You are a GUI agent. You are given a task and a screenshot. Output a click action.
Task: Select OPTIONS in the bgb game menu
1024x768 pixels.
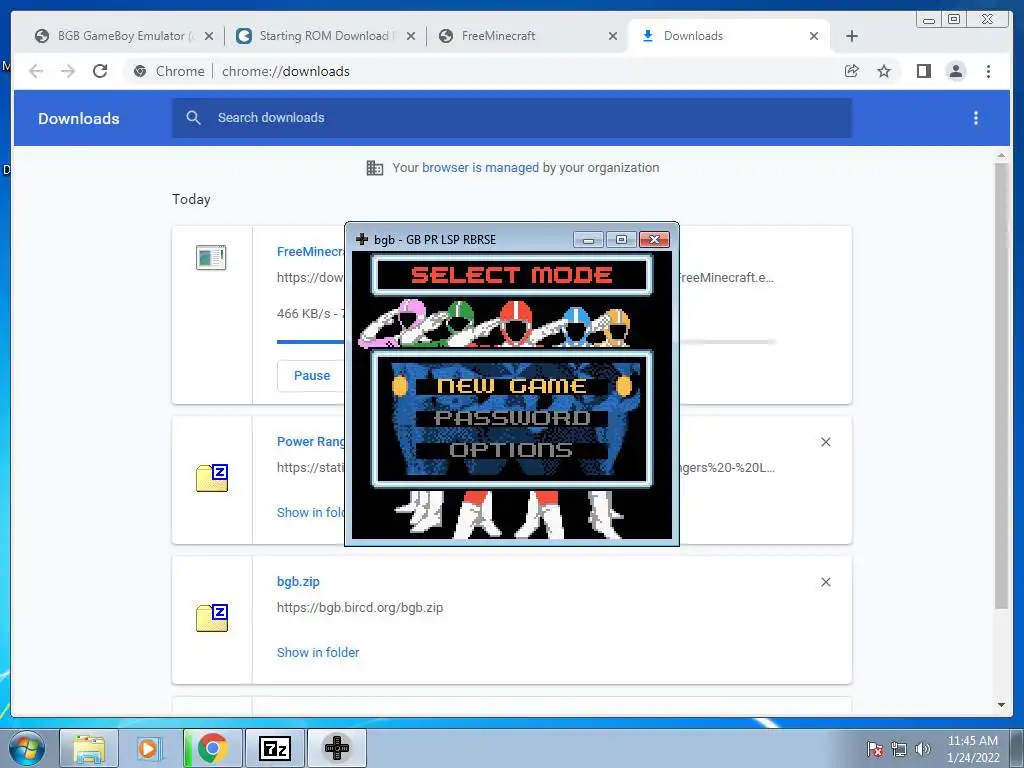pos(511,450)
